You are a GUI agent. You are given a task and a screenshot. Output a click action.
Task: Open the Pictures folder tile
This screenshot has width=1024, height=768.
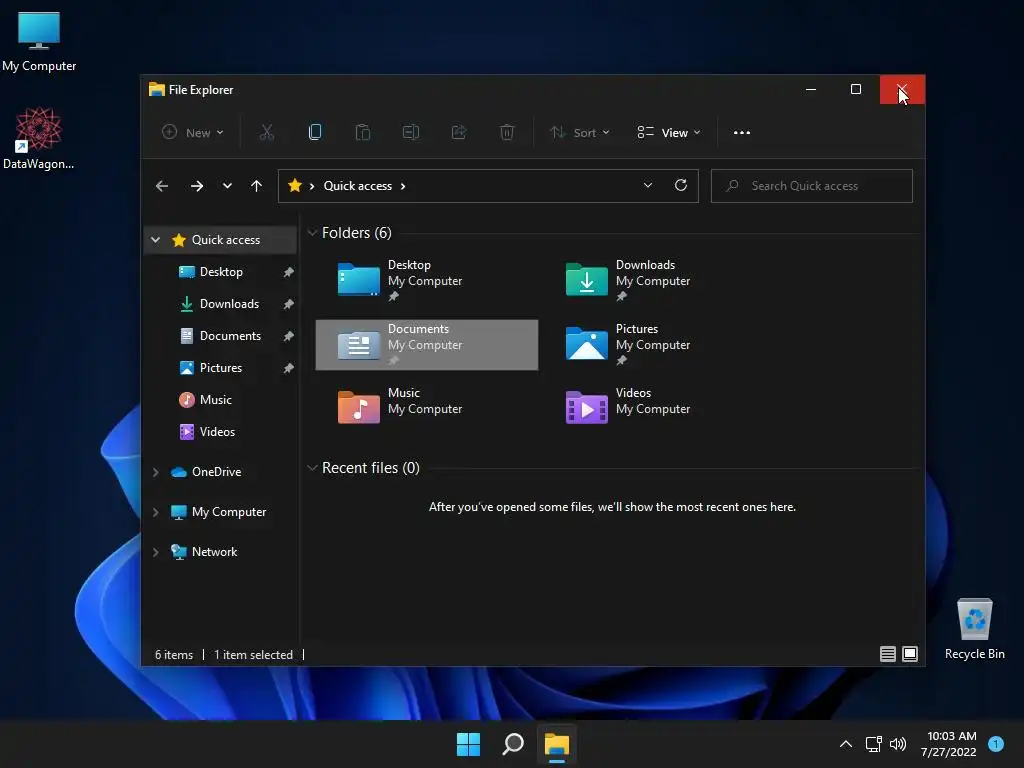point(654,345)
